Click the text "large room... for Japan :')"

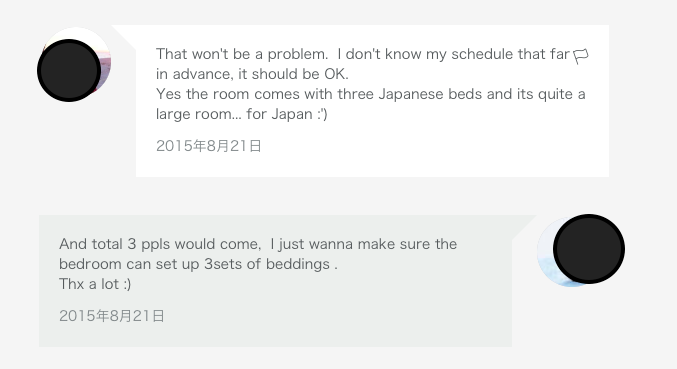pos(242,114)
